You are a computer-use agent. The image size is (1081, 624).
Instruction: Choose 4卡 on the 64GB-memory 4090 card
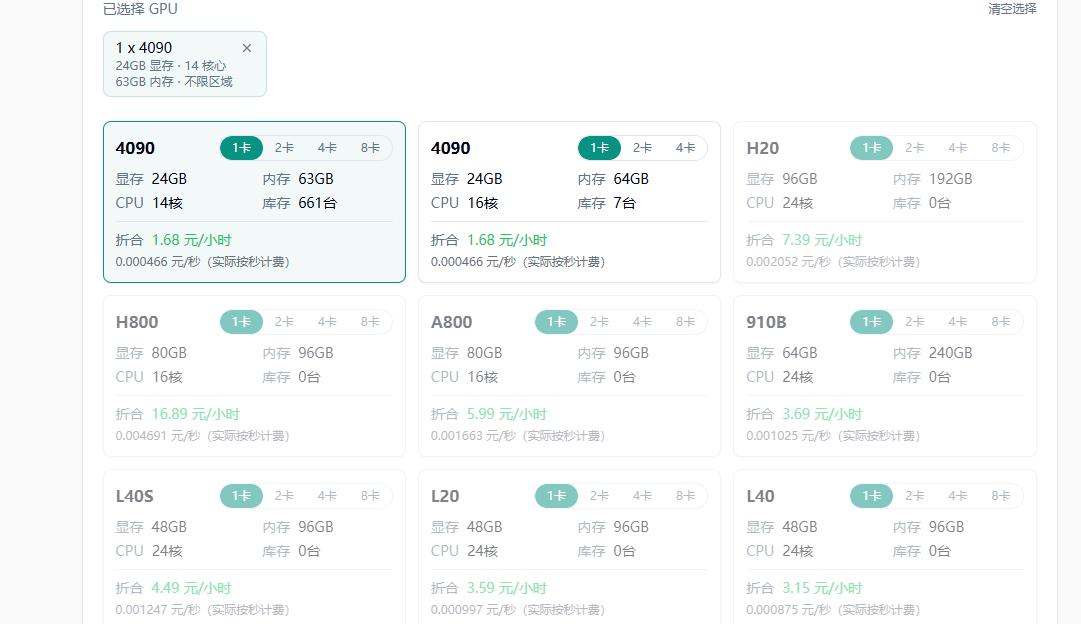[685, 148]
